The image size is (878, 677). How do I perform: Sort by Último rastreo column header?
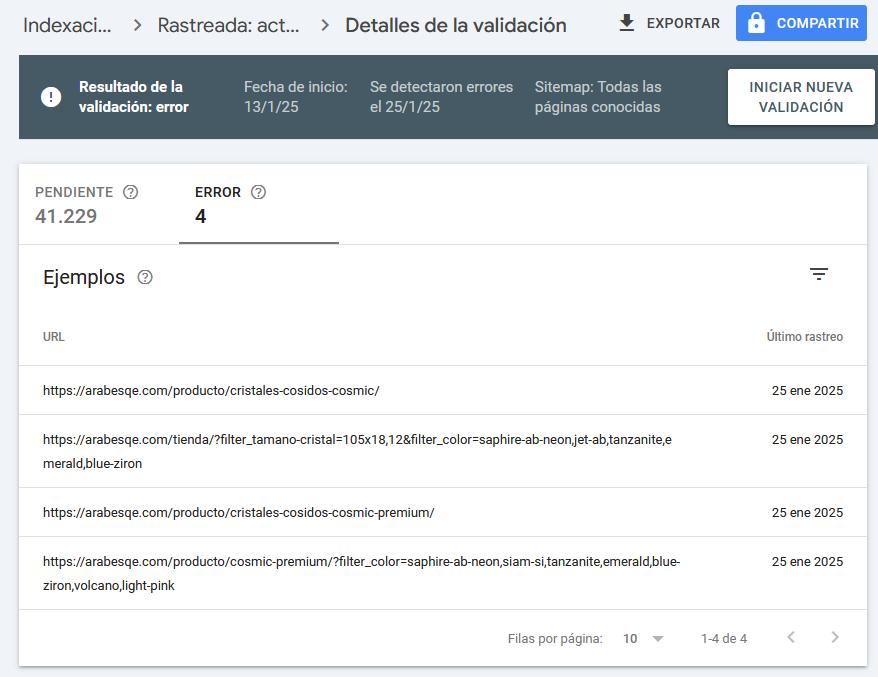click(x=805, y=337)
